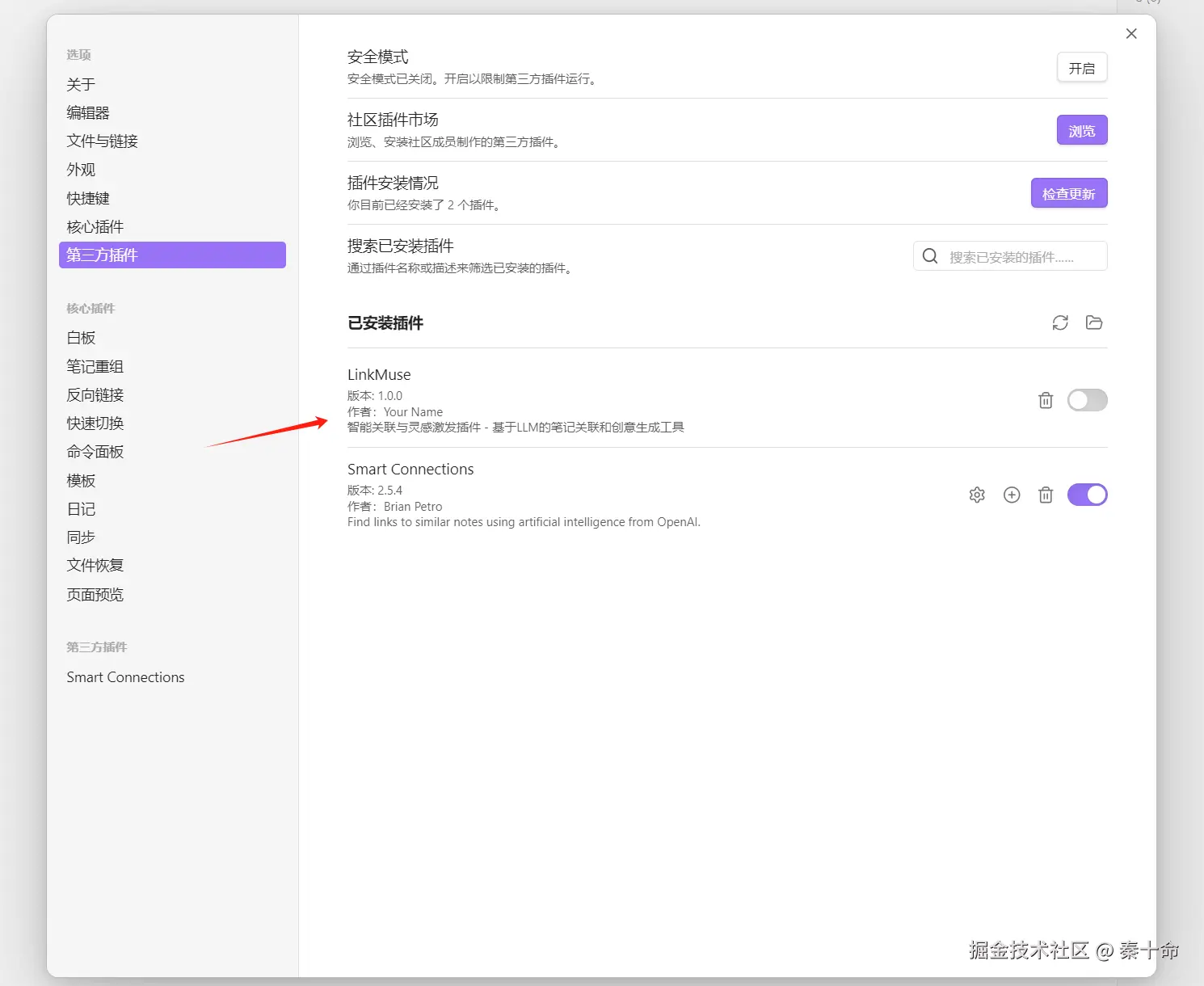1204x986 pixels.
Task: Click 浏览 to browse community plugins
Action: pyautogui.click(x=1082, y=130)
